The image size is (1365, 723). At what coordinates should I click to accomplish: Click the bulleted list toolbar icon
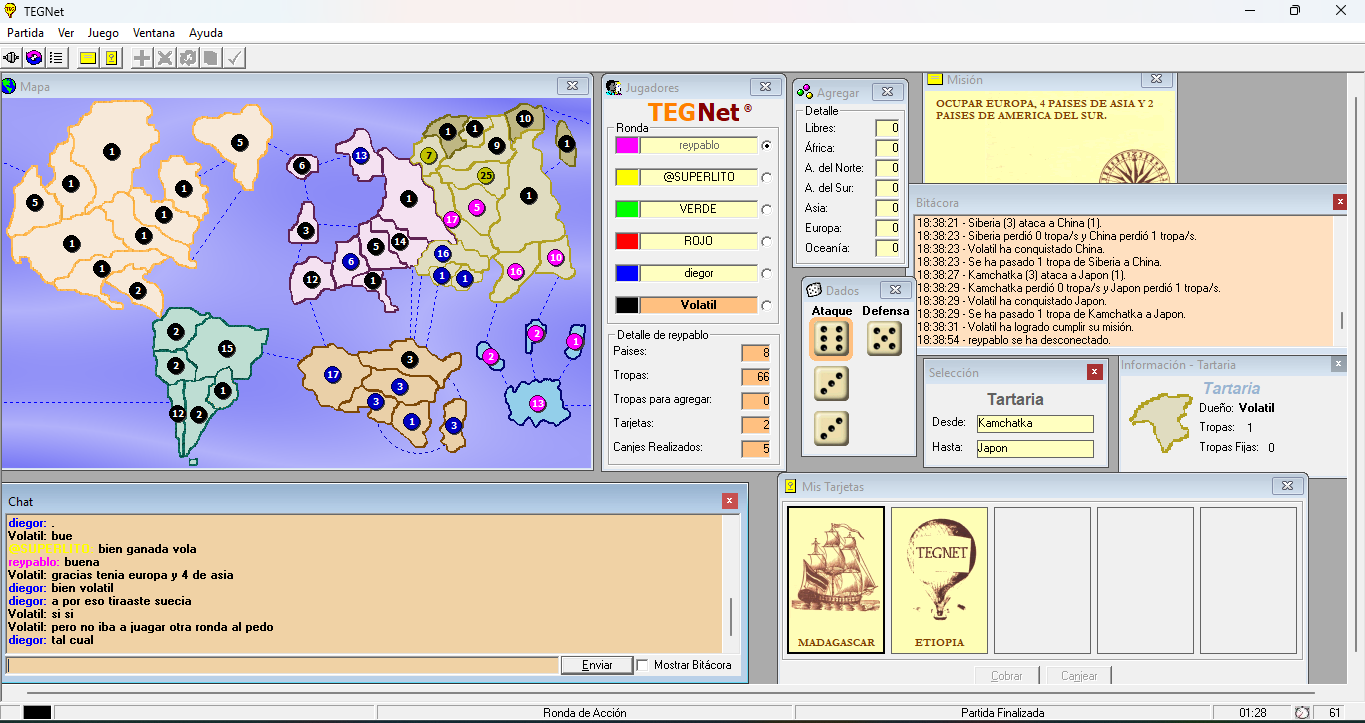pos(56,58)
